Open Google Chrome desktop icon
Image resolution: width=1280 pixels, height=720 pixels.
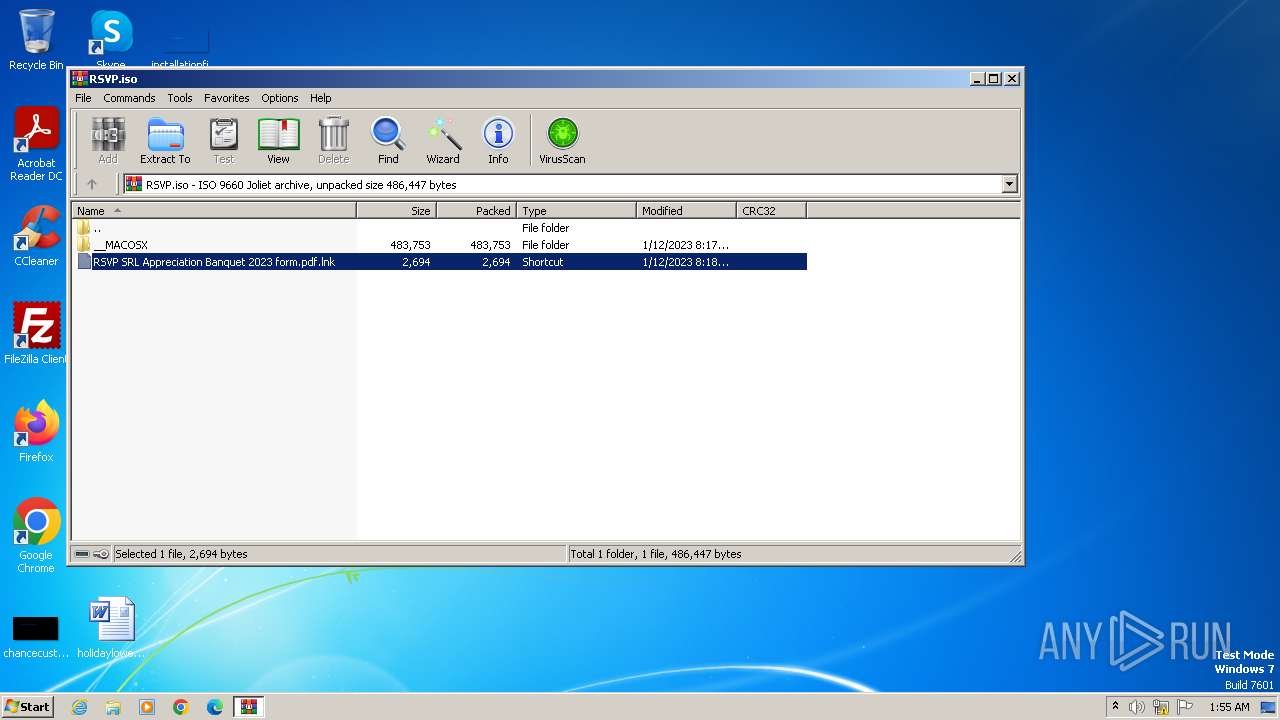click(36, 535)
